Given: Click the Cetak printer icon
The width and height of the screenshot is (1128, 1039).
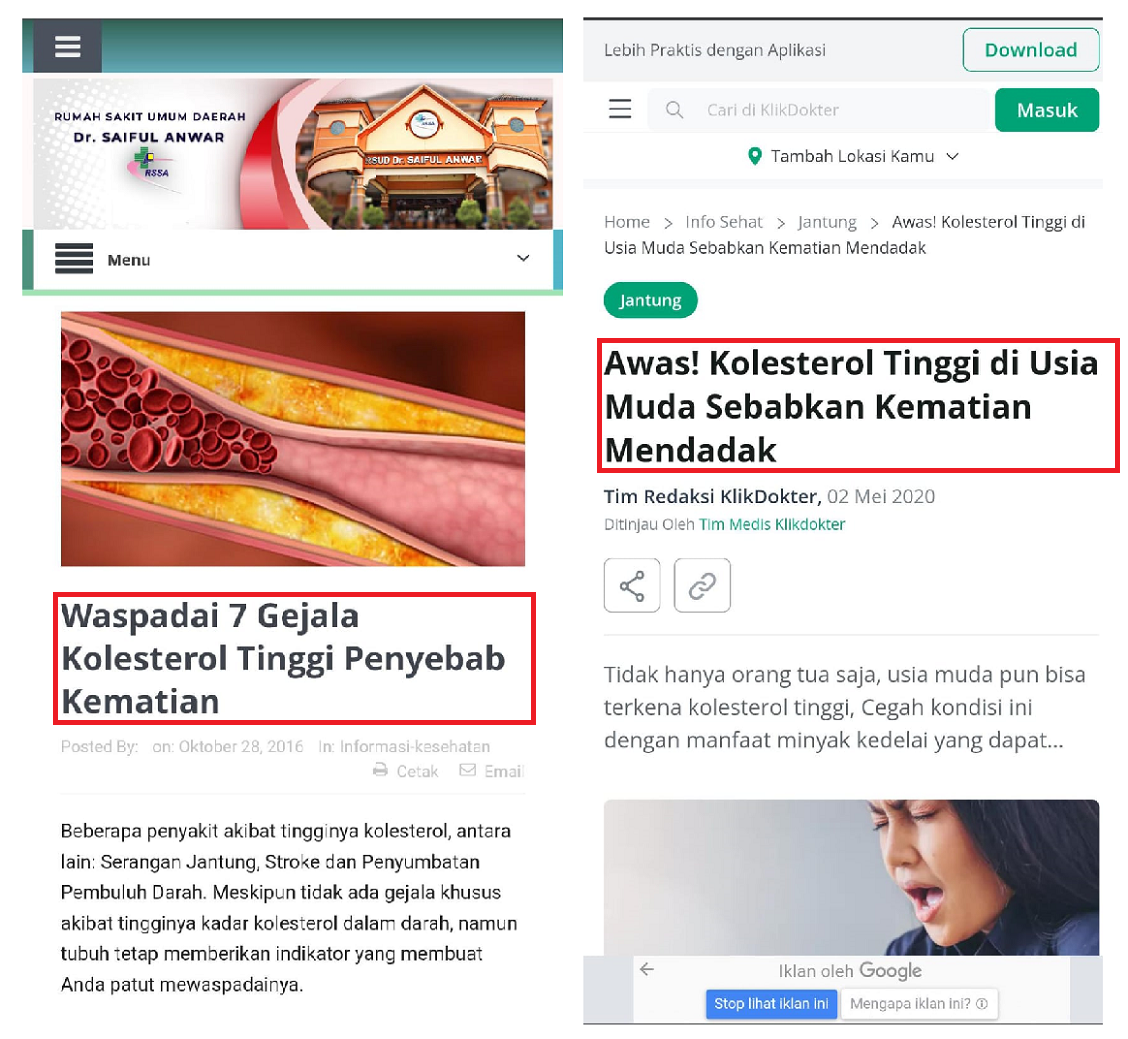Looking at the screenshot, I should coord(380,770).
